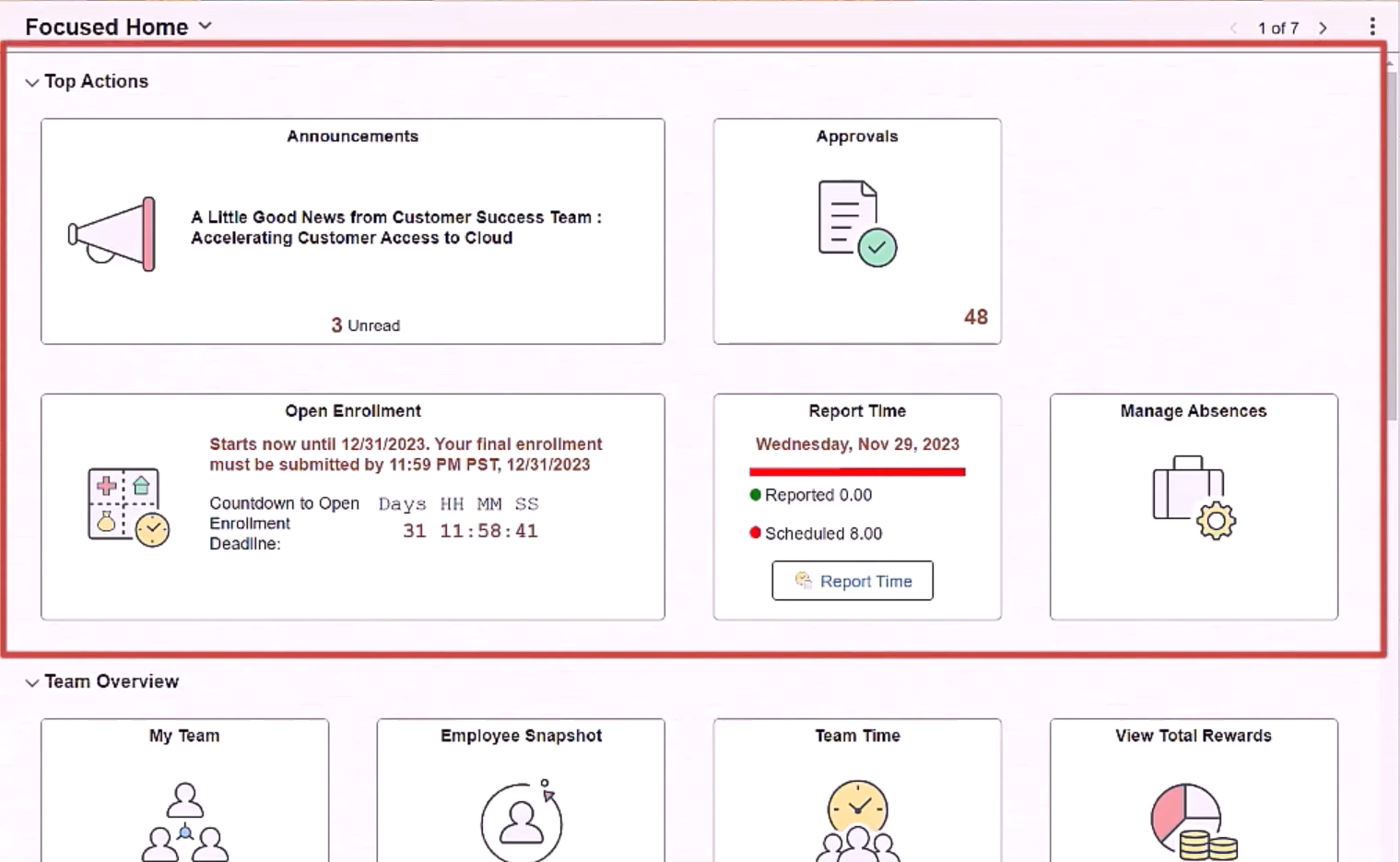
Task: Click the red progress bar under Nov 29
Action: click(857, 472)
